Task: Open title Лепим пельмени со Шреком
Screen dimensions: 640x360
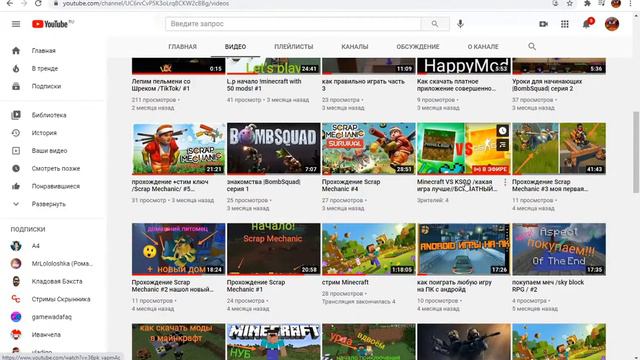Action: coord(161,85)
